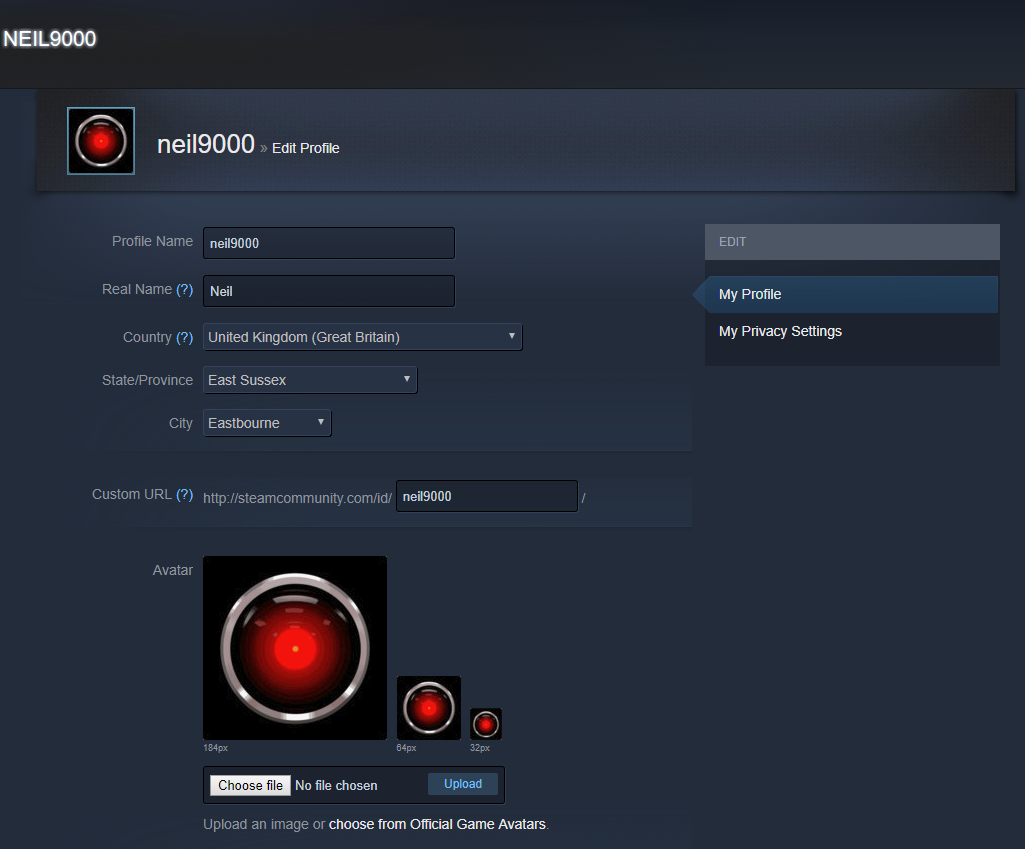Image resolution: width=1025 pixels, height=849 pixels.
Task: Click the NEIL9000 title at top
Action: pos(50,39)
